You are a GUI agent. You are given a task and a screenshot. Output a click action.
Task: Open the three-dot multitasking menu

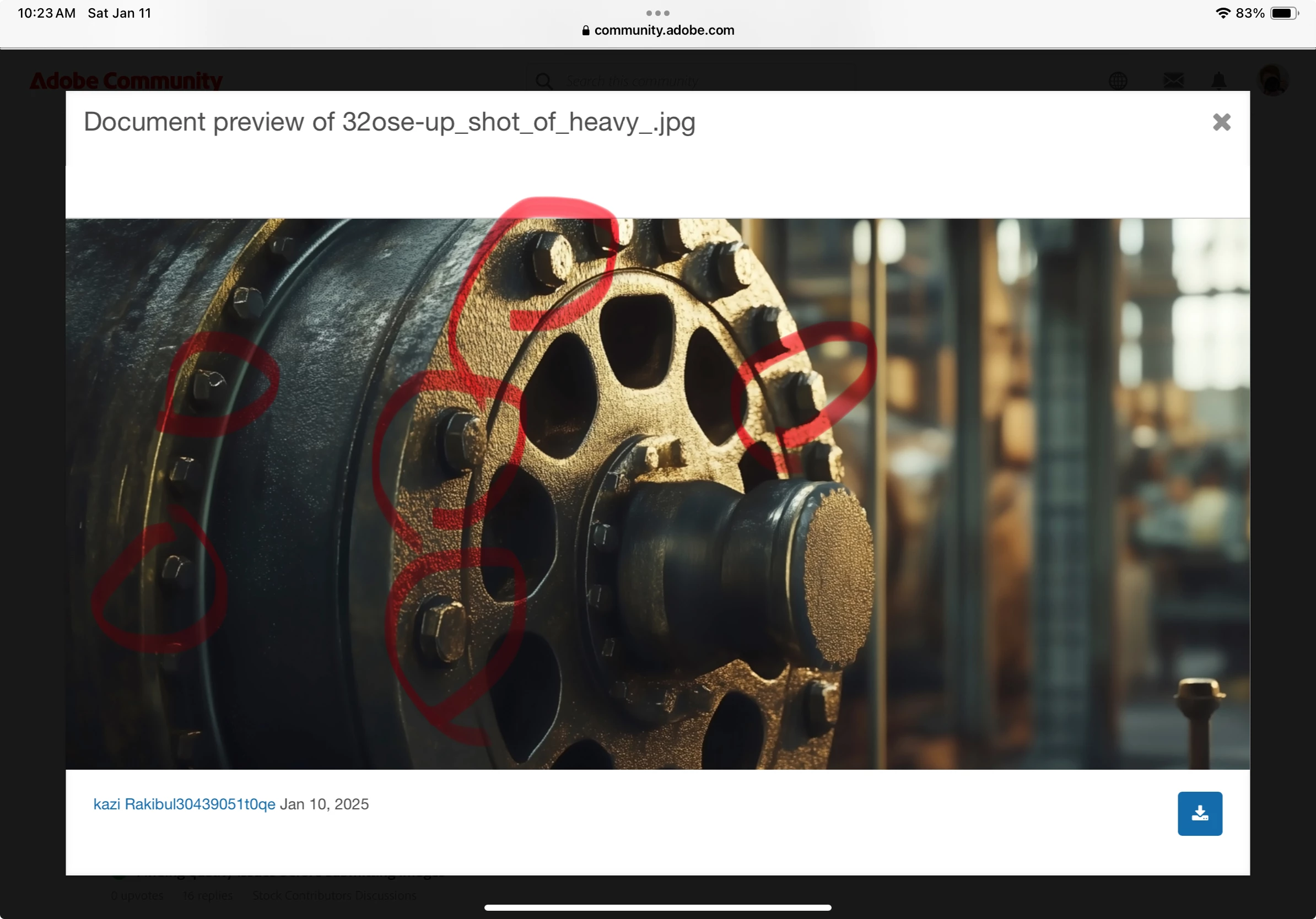(657, 13)
